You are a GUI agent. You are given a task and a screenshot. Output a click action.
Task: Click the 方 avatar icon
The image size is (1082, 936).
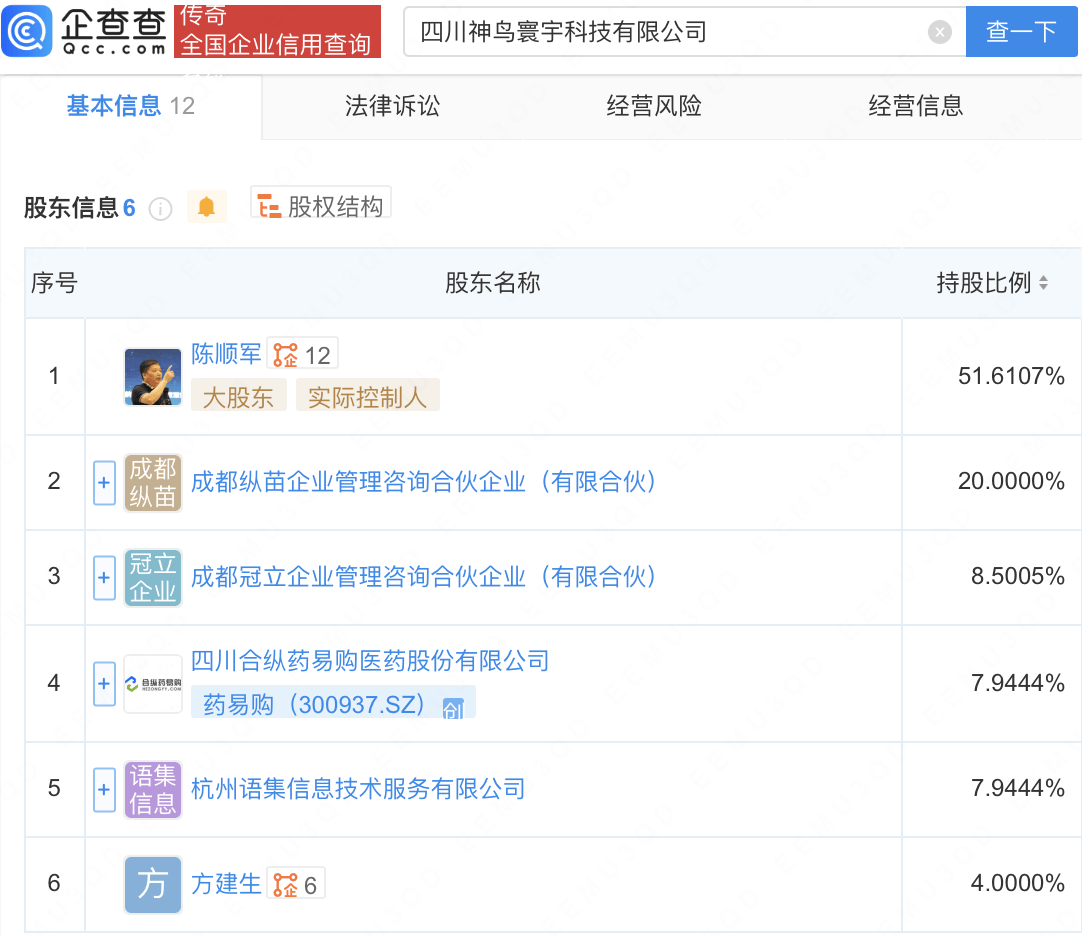[x=153, y=885]
